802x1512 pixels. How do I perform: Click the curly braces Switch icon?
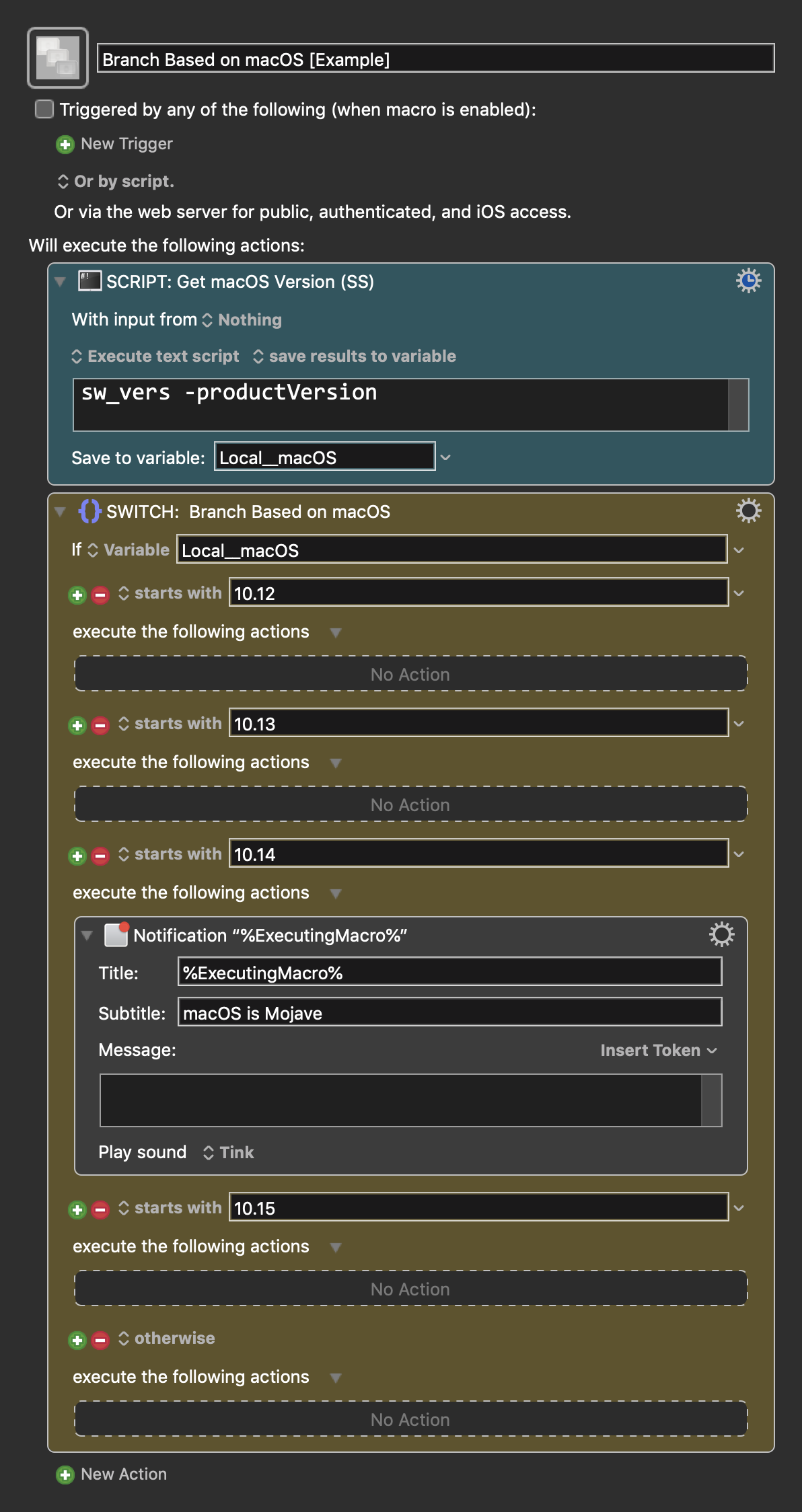89,511
